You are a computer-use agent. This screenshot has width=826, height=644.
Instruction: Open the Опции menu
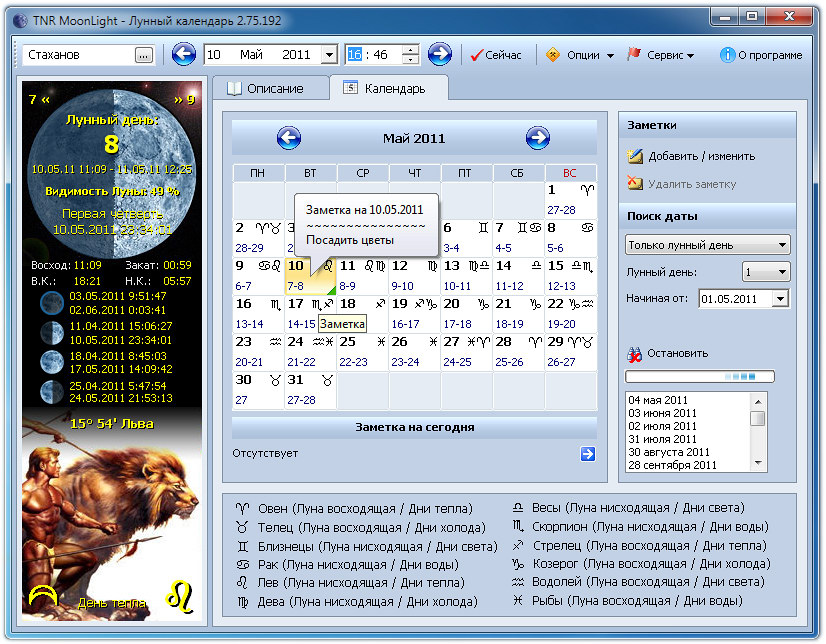(581, 55)
